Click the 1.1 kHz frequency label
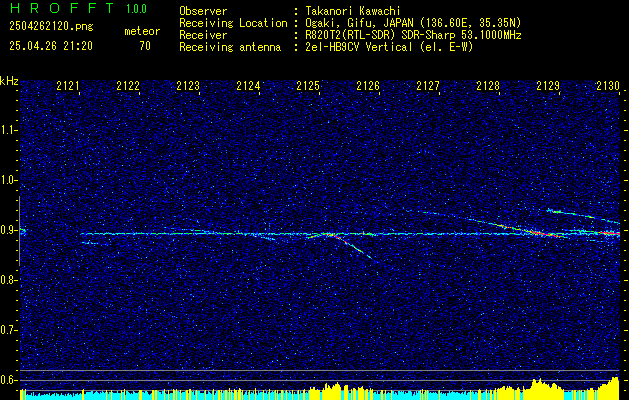 click(x=7, y=130)
